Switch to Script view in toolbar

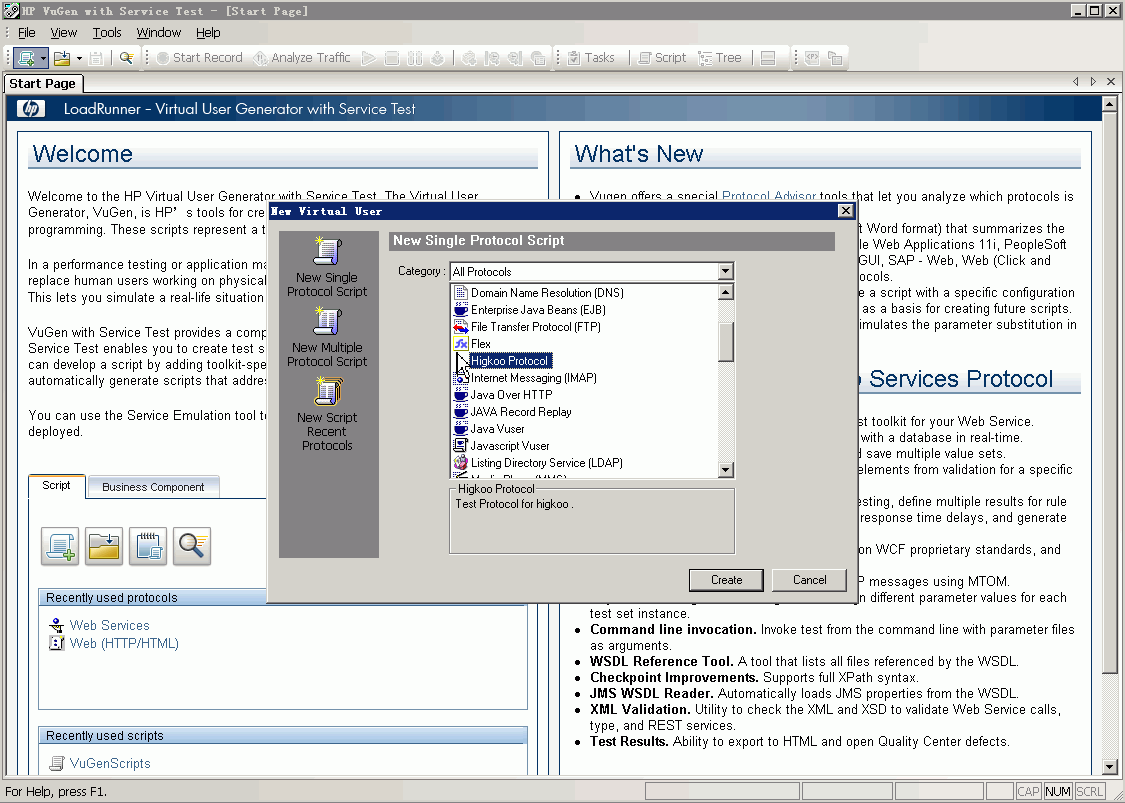[x=662, y=58]
